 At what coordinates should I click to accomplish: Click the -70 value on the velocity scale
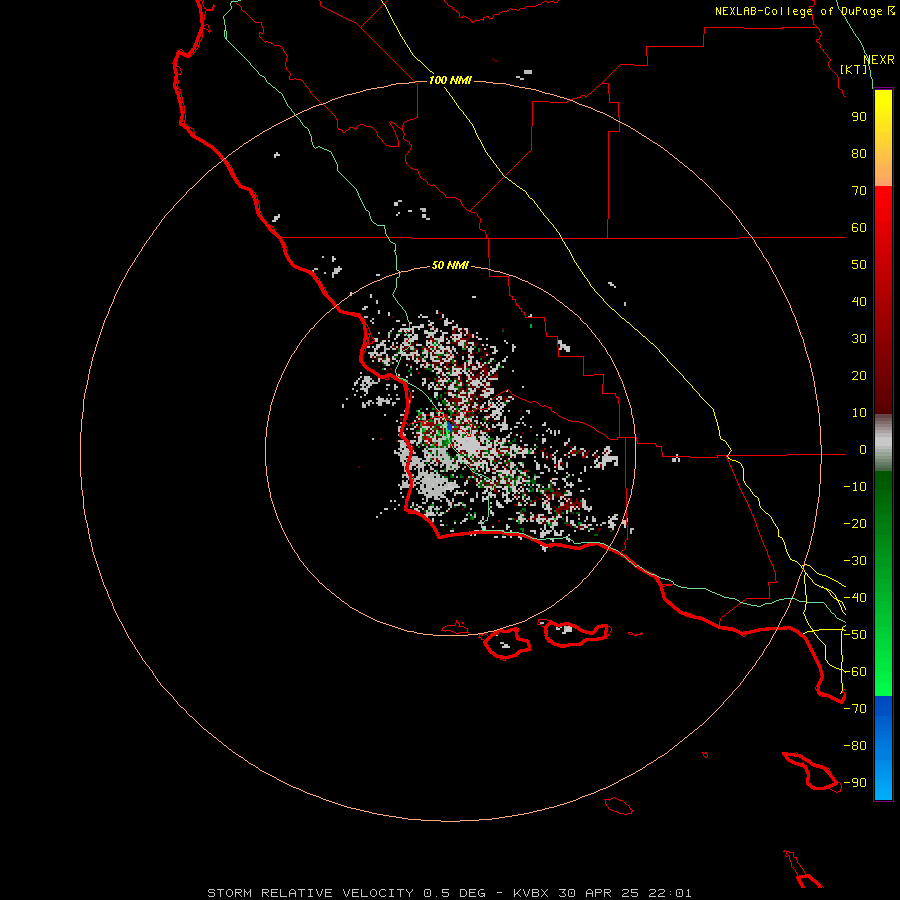point(855,709)
